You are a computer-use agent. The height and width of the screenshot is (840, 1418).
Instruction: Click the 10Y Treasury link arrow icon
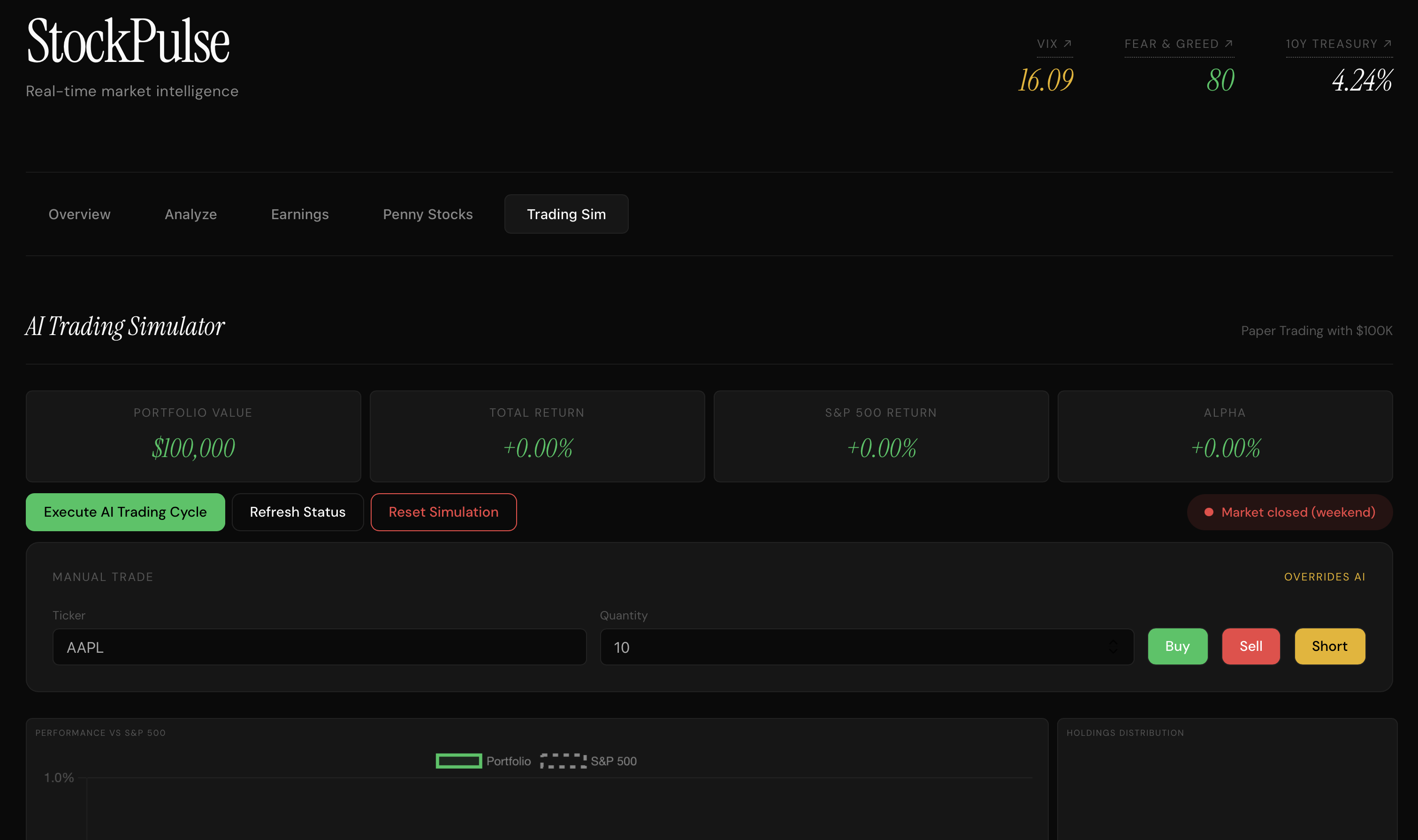[x=1387, y=44]
